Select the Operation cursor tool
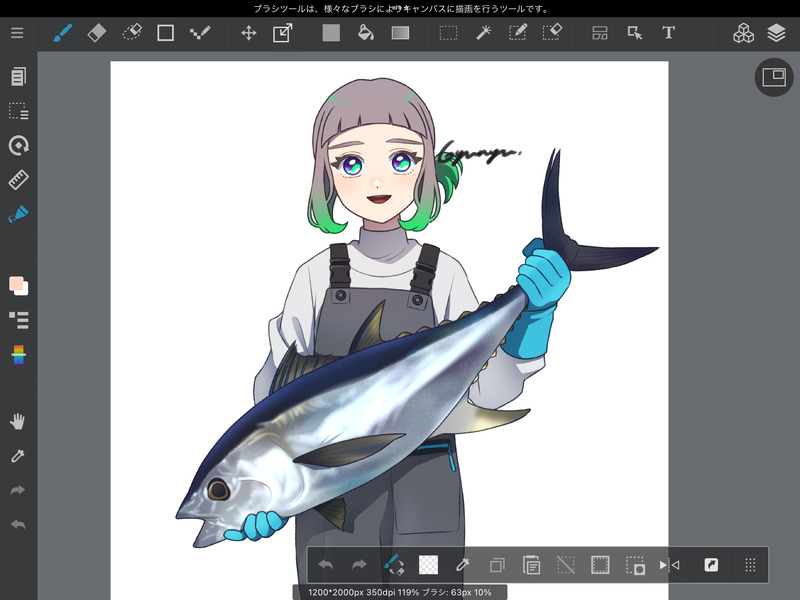Screen dimensions: 800x600 click(635, 33)
